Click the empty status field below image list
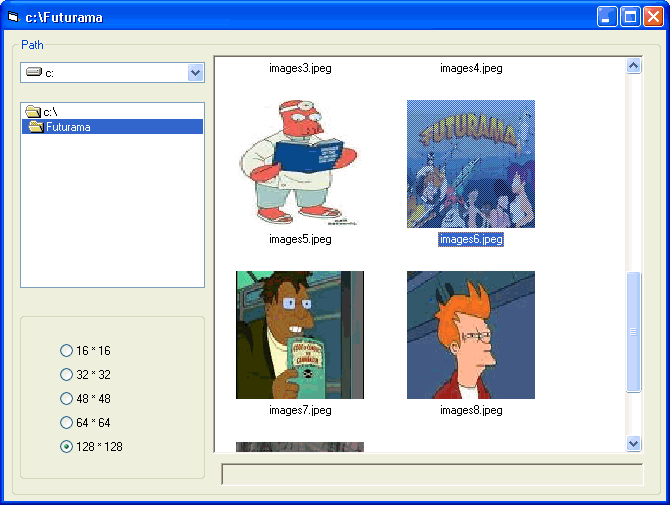Image resolution: width=670 pixels, height=505 pixels. [x=432, y=474]
